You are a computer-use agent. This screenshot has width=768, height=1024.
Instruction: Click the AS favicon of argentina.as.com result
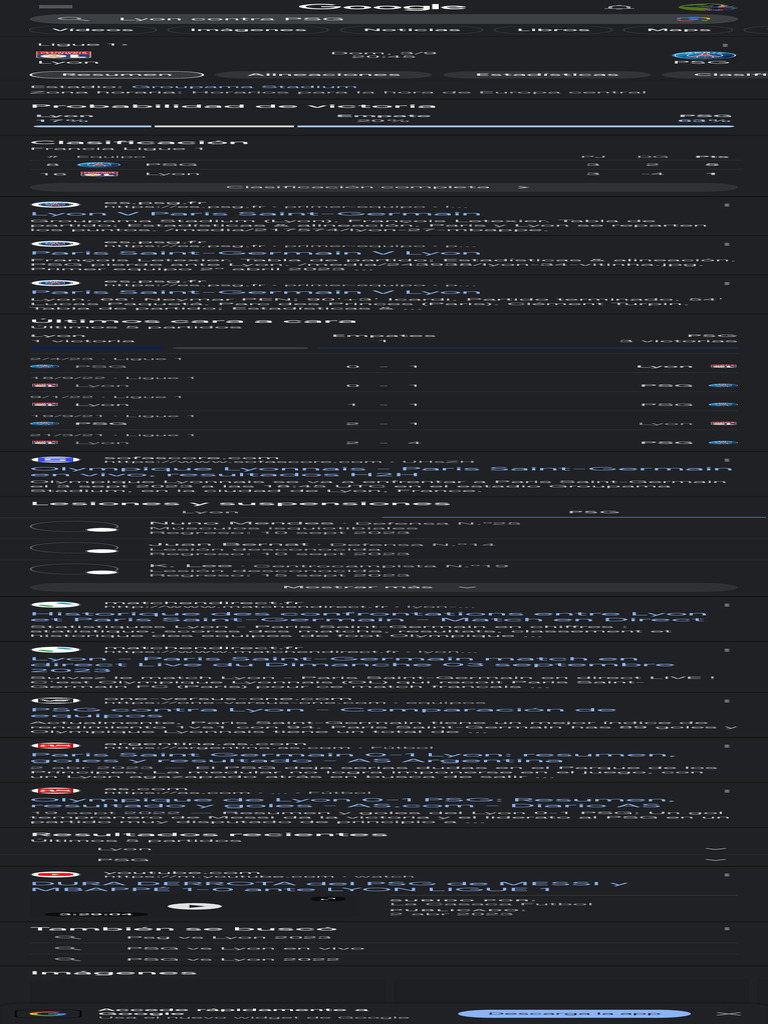pos(56,746)
